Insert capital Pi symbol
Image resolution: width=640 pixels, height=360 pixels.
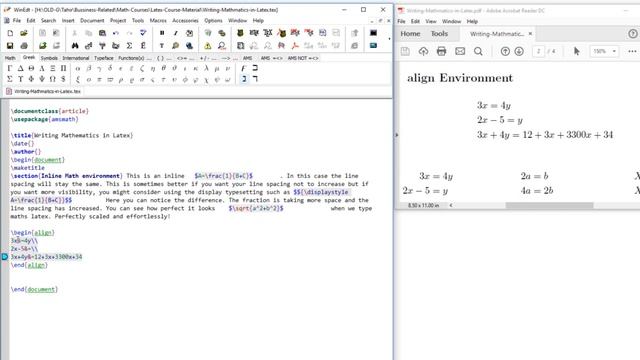click(63, 68)
